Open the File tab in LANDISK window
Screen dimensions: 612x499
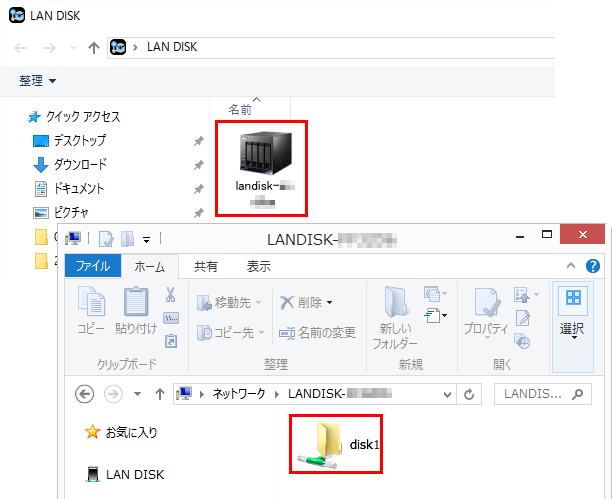click(93, 266)
